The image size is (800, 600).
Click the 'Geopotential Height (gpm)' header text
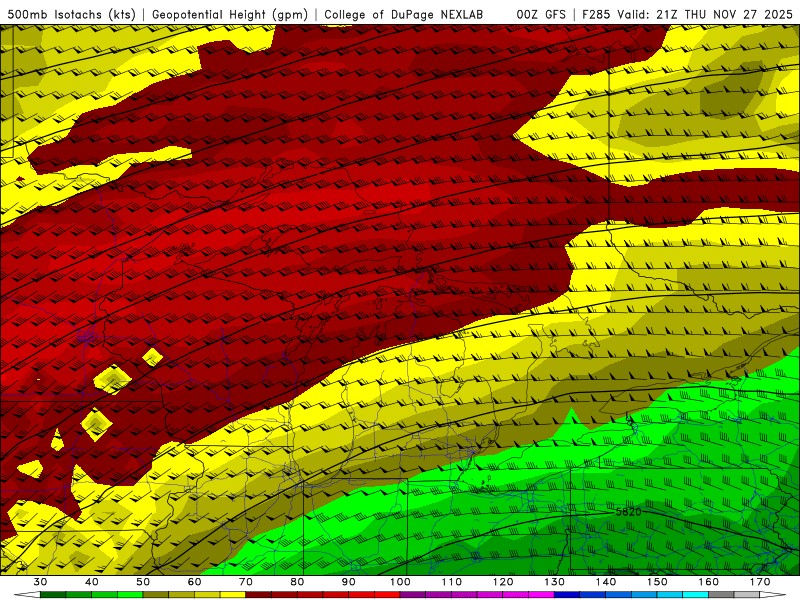point(230,15)
